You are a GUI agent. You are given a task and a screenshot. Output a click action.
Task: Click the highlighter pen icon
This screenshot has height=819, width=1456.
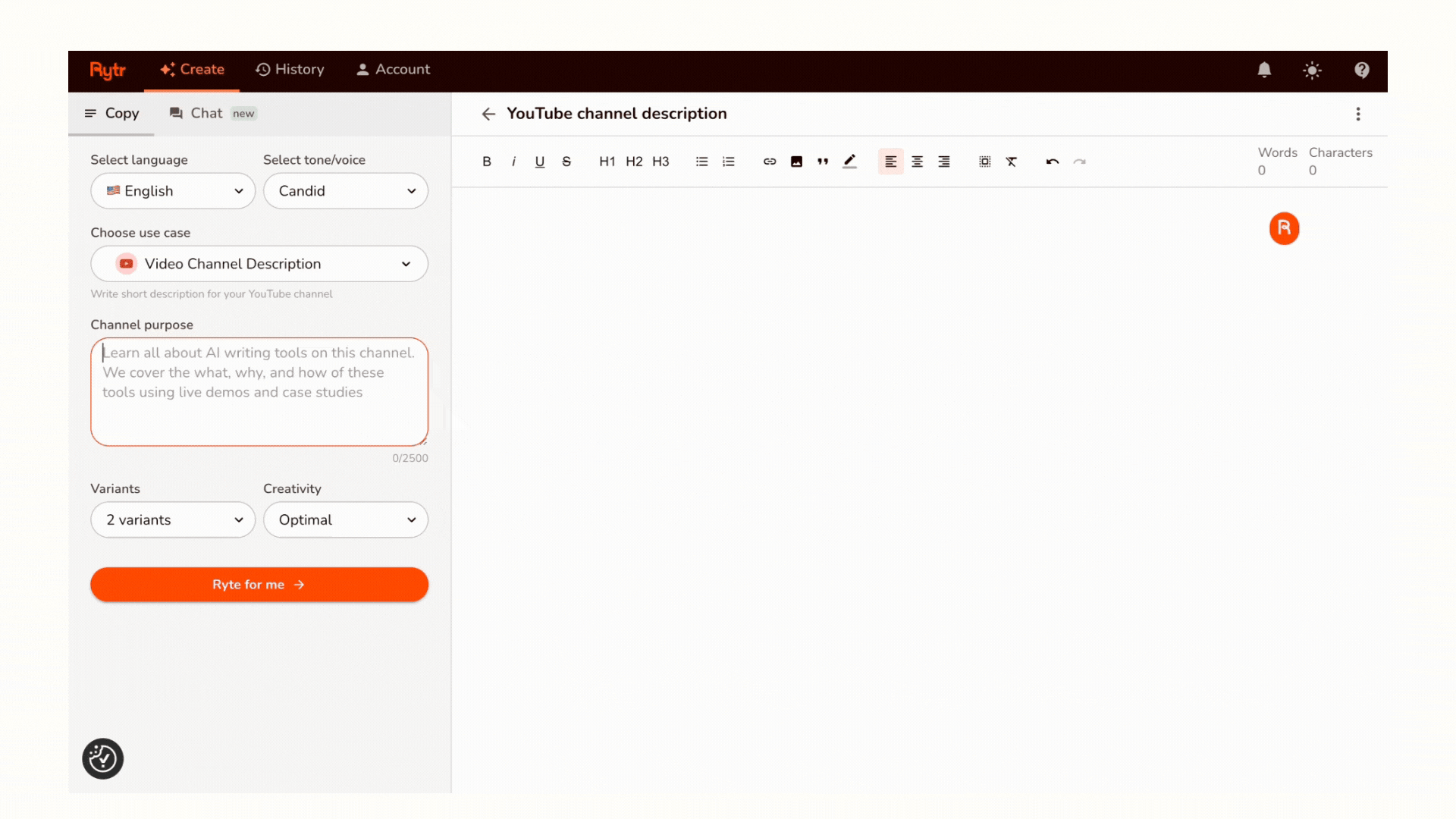(849, 162)
